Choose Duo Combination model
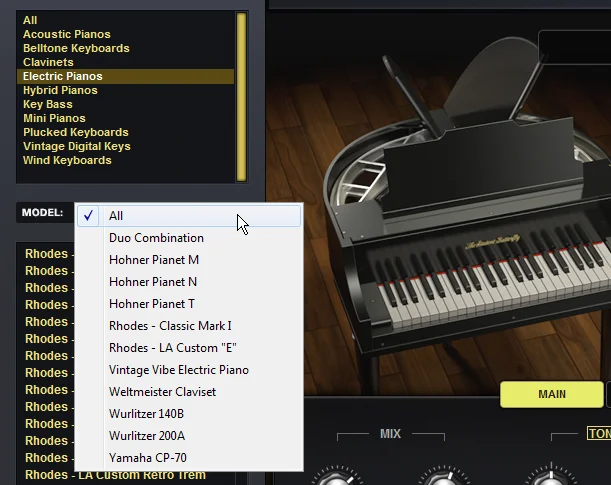Viewport: 611px width, 485px height. [x=189, y=238]
